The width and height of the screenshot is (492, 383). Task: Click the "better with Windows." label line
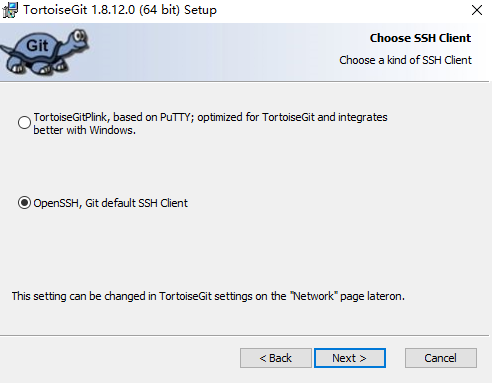coord(85,130)
